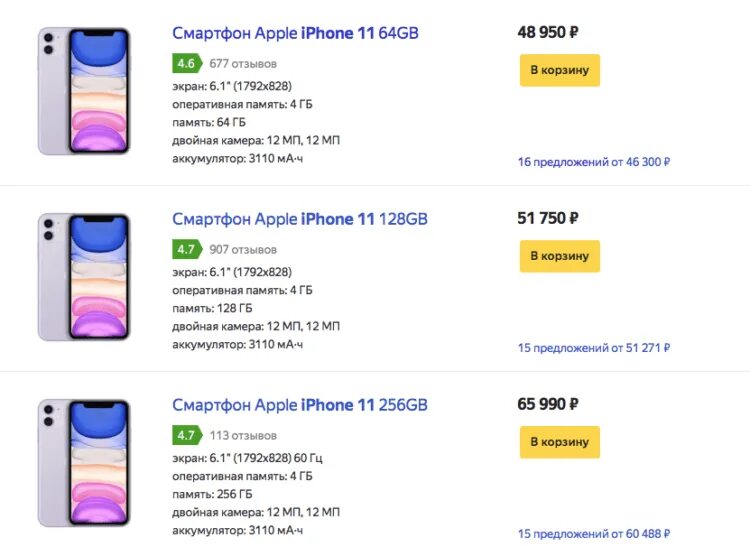Click the 48 950 ₽ price

[548, 32]
